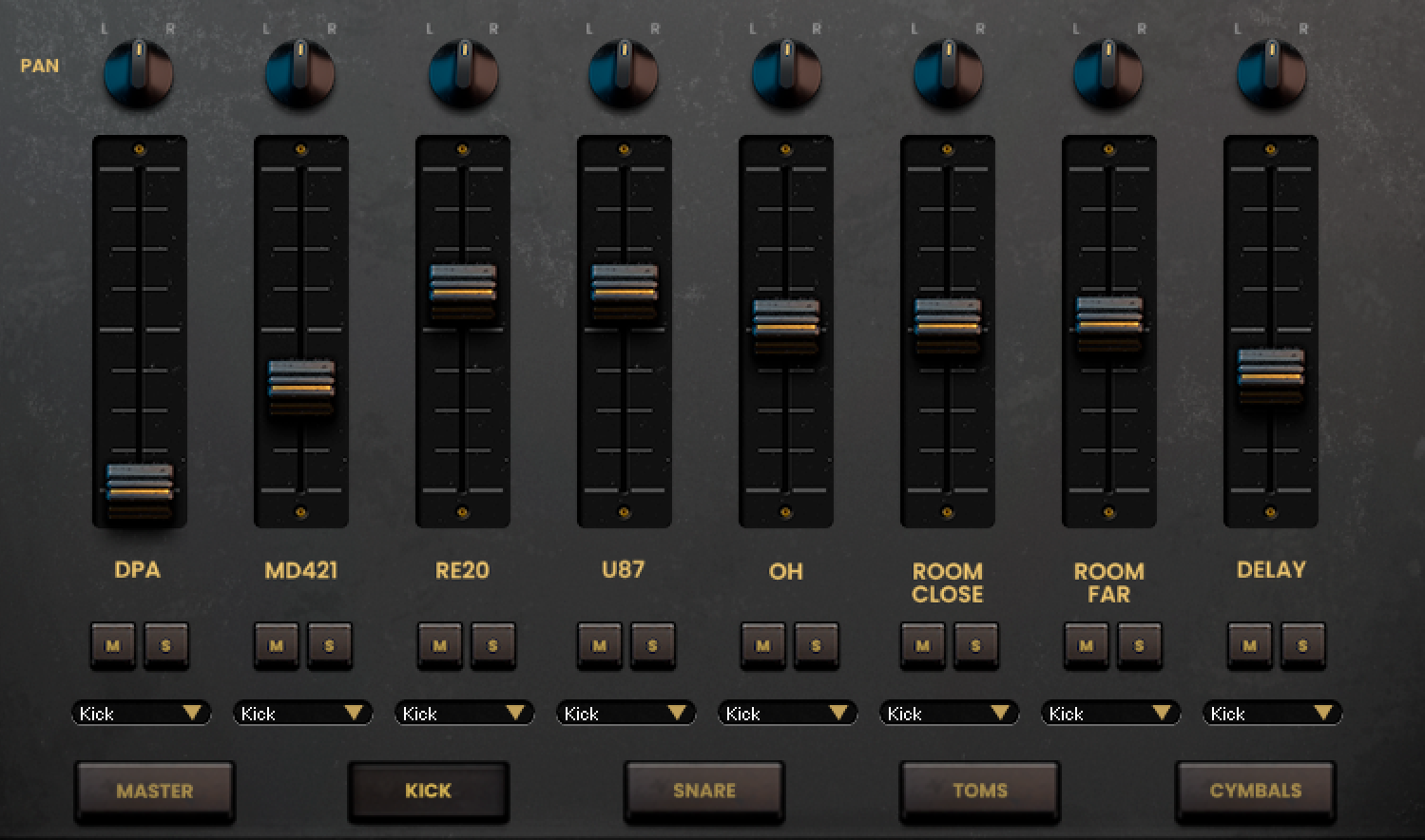The width and height of the screenshot is (1425, 840).
Task: Click the DPA volume fader handle
Action: 140,491
